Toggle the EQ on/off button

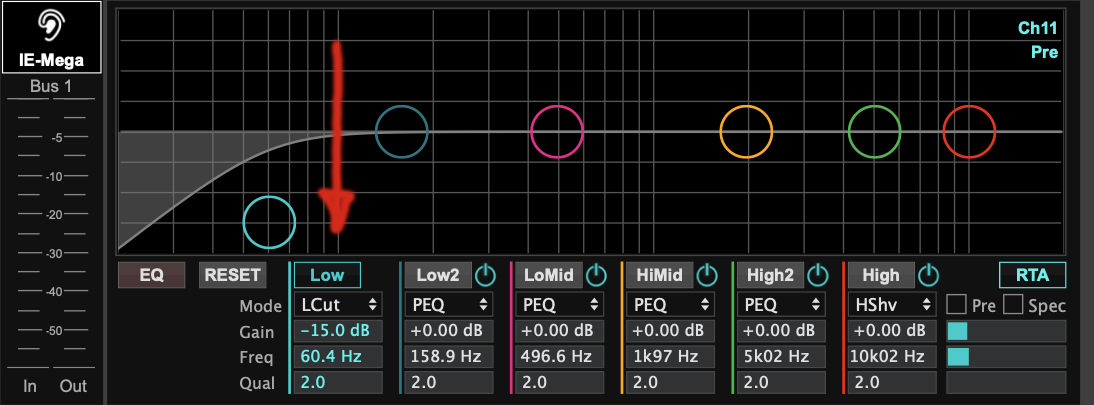(151, 275)
